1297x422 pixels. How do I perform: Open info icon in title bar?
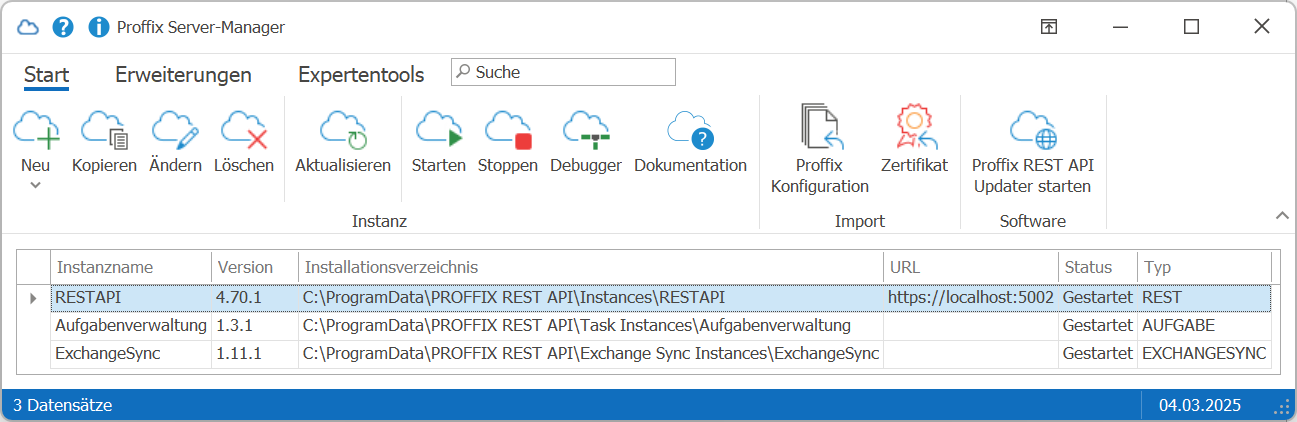click(x=99, y=27)
